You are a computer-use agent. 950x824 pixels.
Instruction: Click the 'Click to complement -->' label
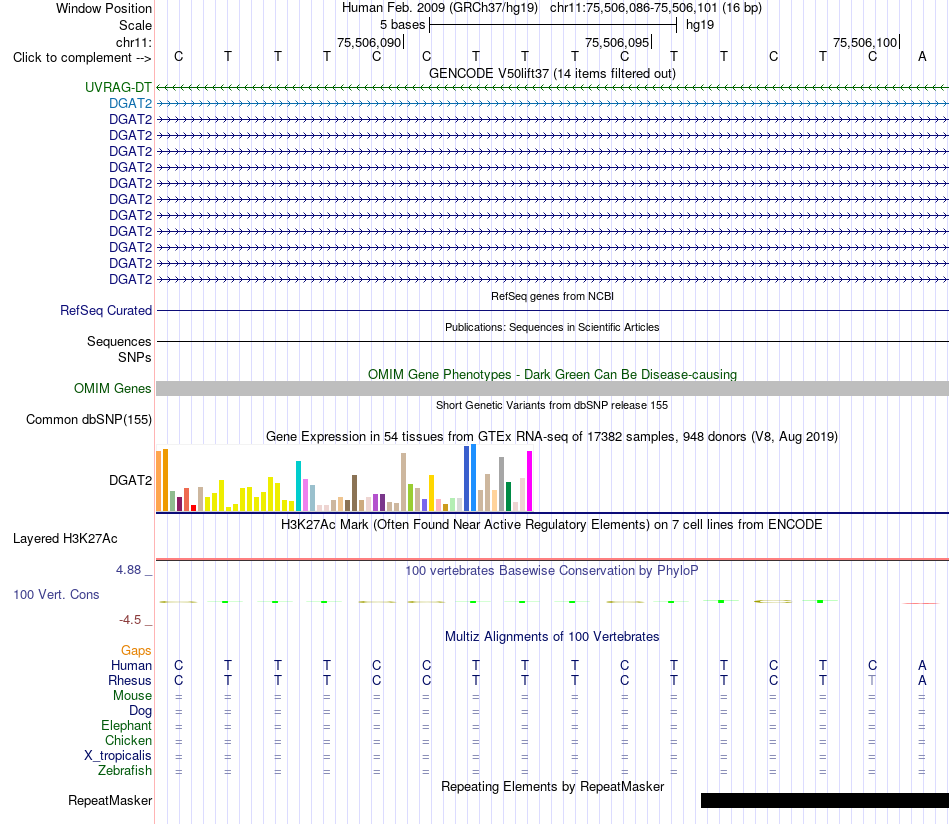[82, 58]
